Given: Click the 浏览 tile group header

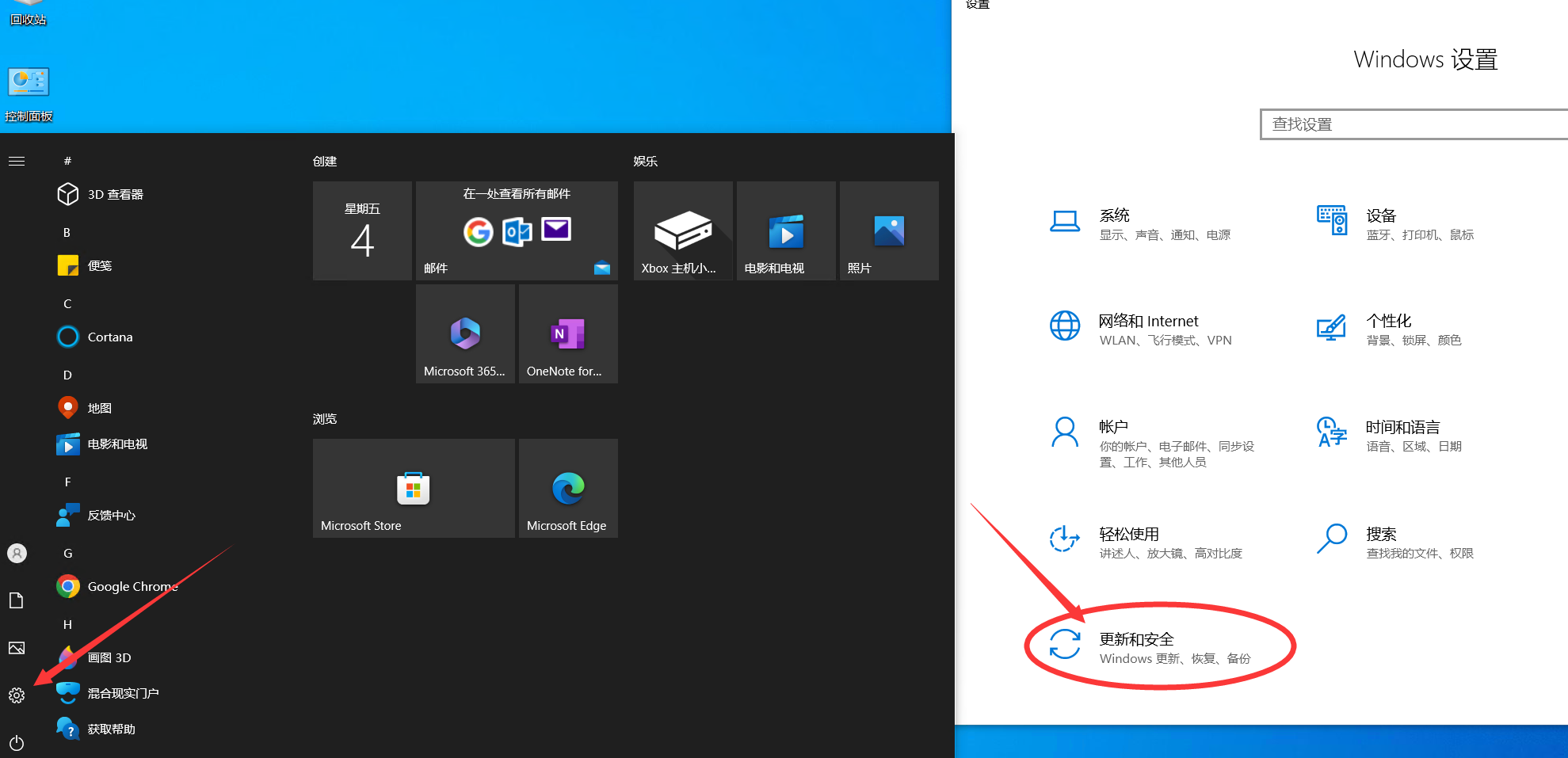Looking at the screenshot, I should [325, 418].
